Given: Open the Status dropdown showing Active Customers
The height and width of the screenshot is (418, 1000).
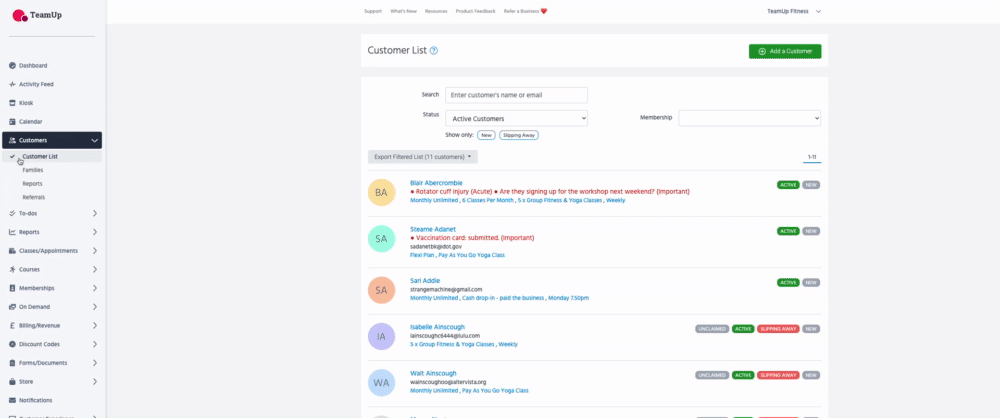Looking at the screenshot, I should coord(516,118).
